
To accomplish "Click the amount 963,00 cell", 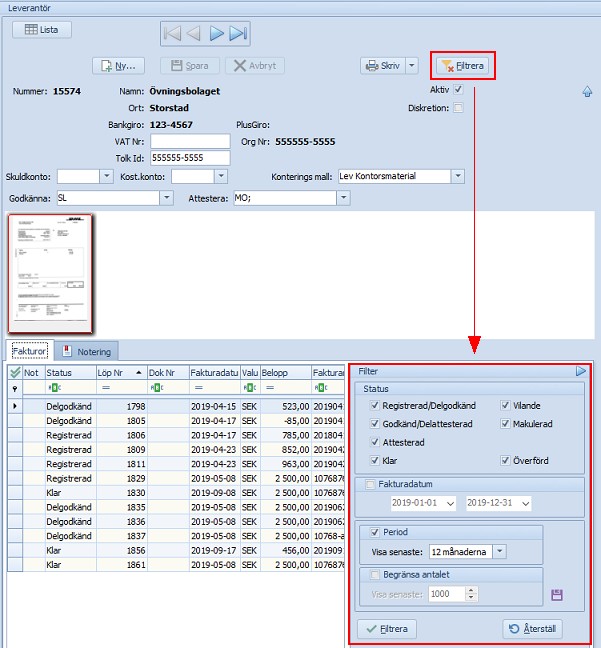I will point(286,464).
